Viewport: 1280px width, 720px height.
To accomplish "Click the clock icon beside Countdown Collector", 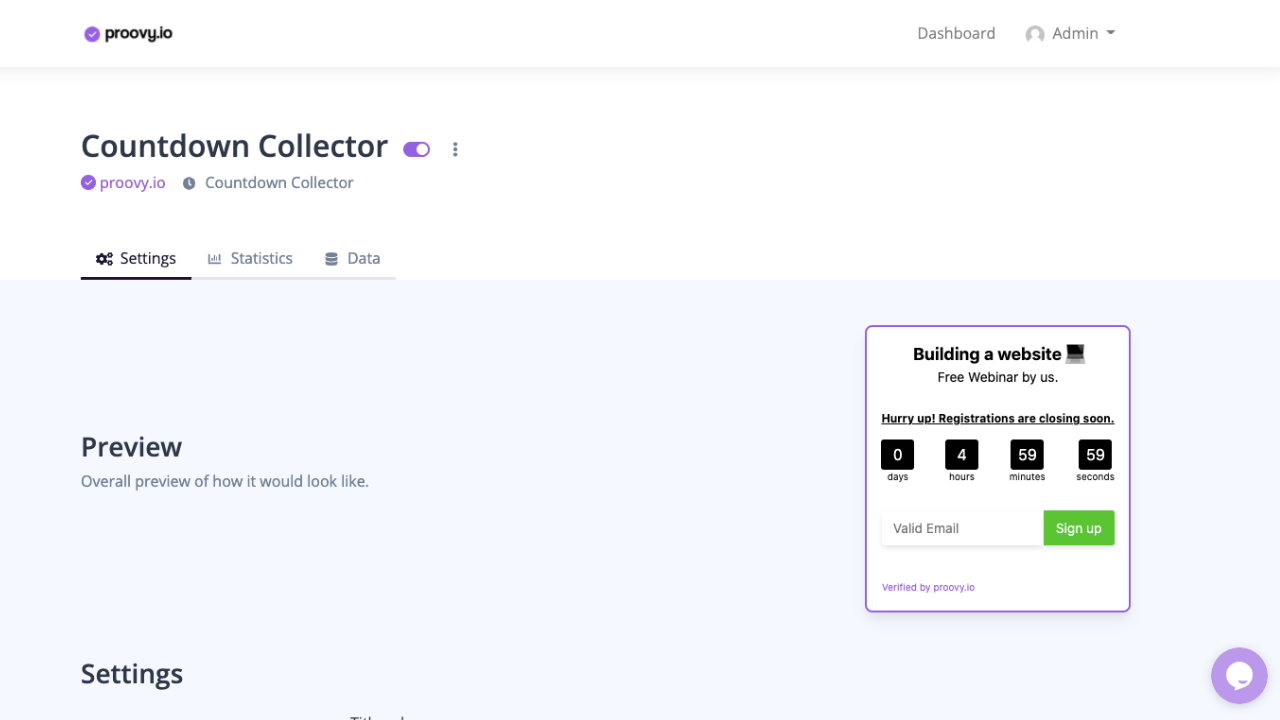I will pyautogui.click(x=189, y=183).
